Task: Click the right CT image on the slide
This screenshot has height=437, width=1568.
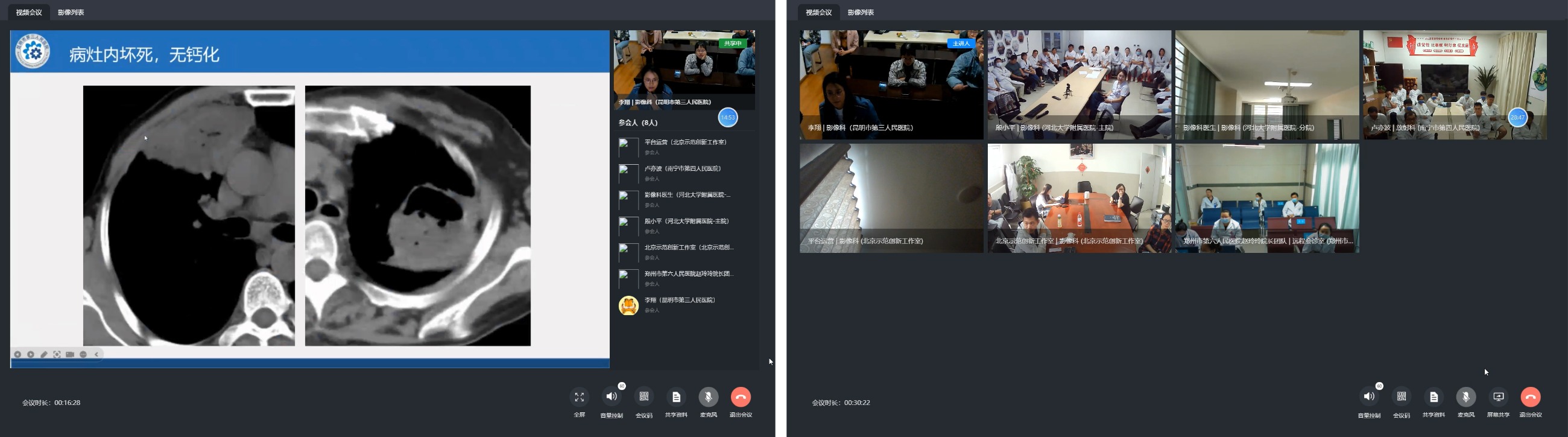Action: (x=417, y=215)
